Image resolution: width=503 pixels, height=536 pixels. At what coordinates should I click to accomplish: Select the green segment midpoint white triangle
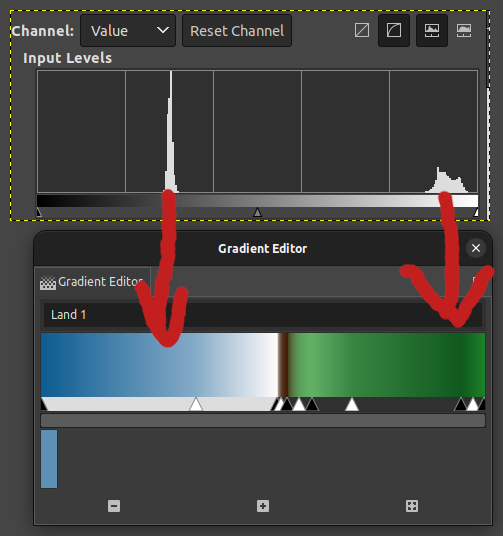[x=352, y=404]
